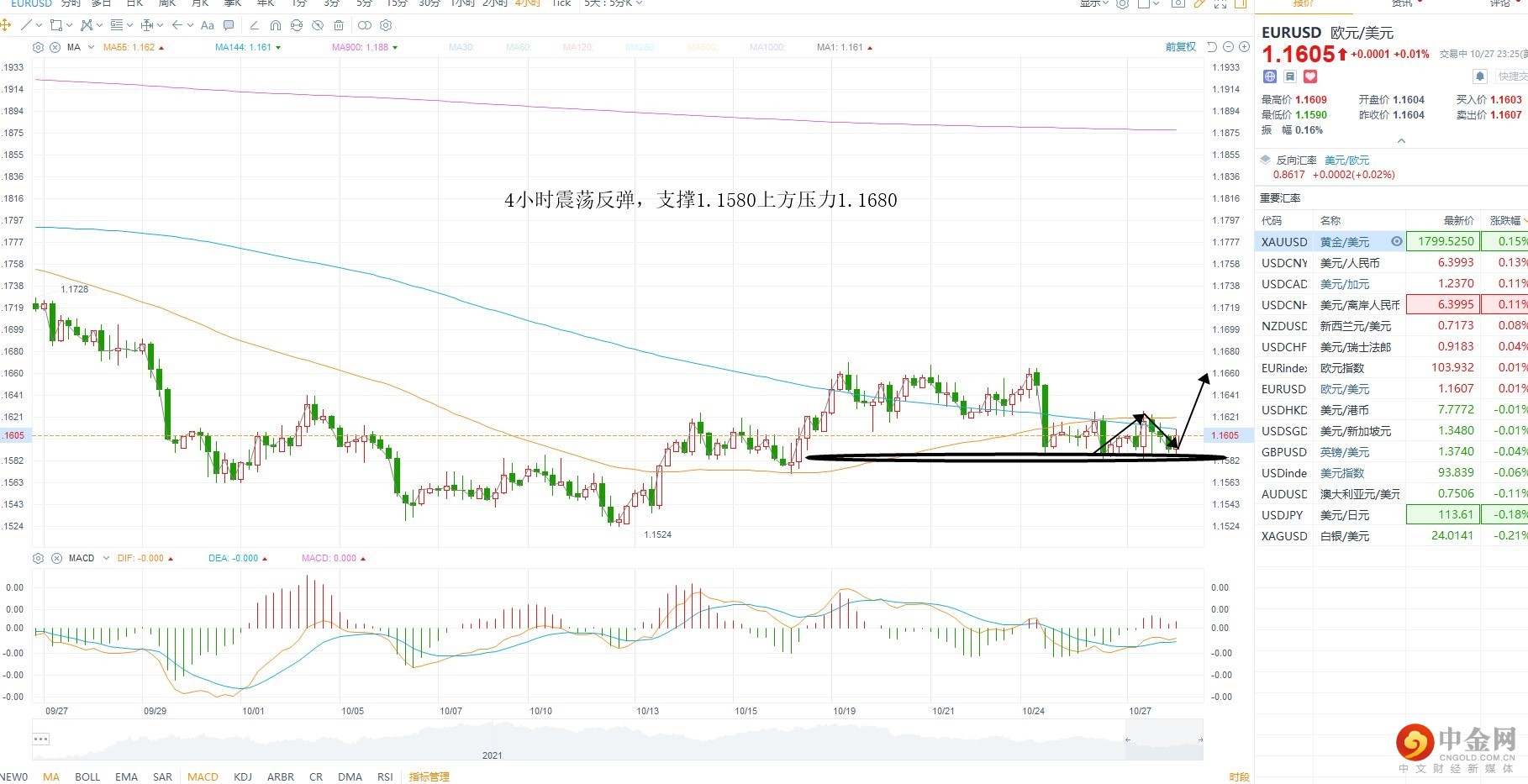1528x784 pixels.
Task: Expand the arrow tool dropdown
Action: 190,25
